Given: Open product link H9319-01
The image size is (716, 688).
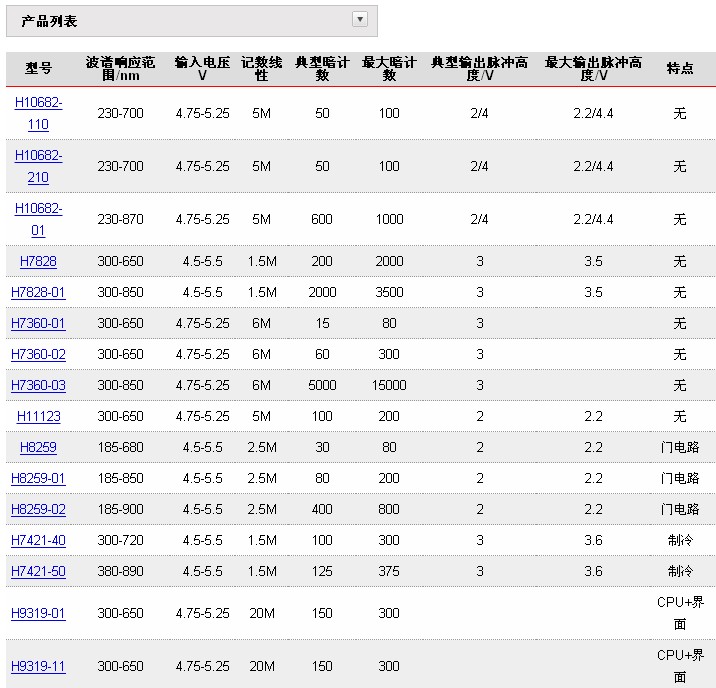Looking at the screenshot, I should (x=38, y=613).
